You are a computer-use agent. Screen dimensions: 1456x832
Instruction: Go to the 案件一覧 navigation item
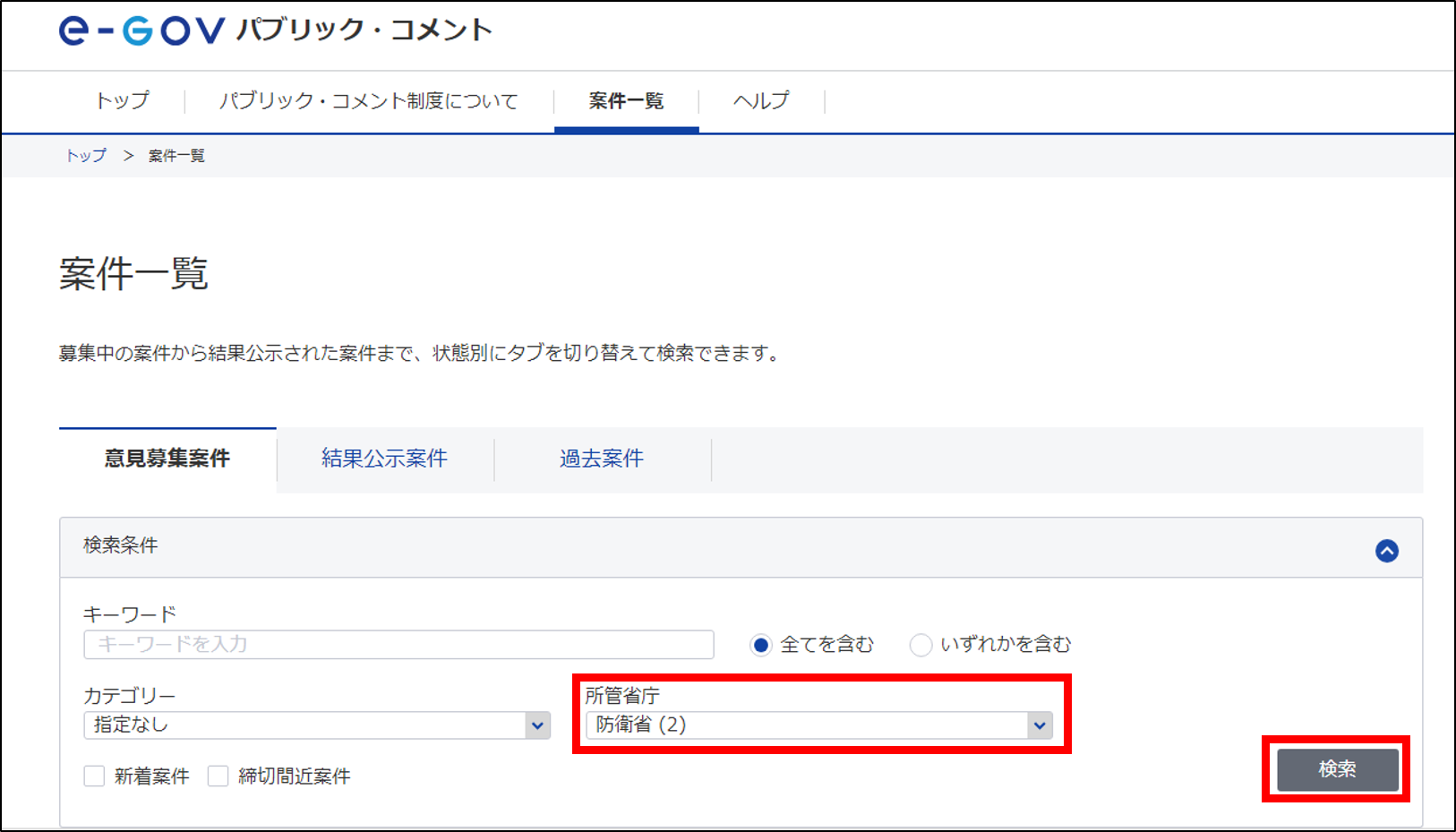pyautogui.click(x=627, y=100)
